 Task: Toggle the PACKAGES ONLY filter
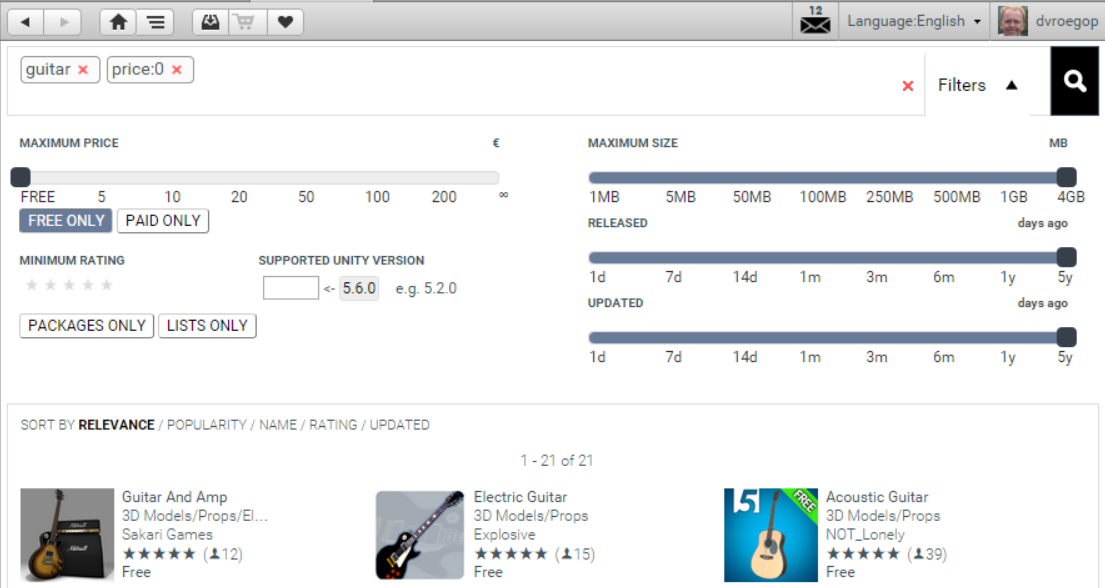[87, 326]
